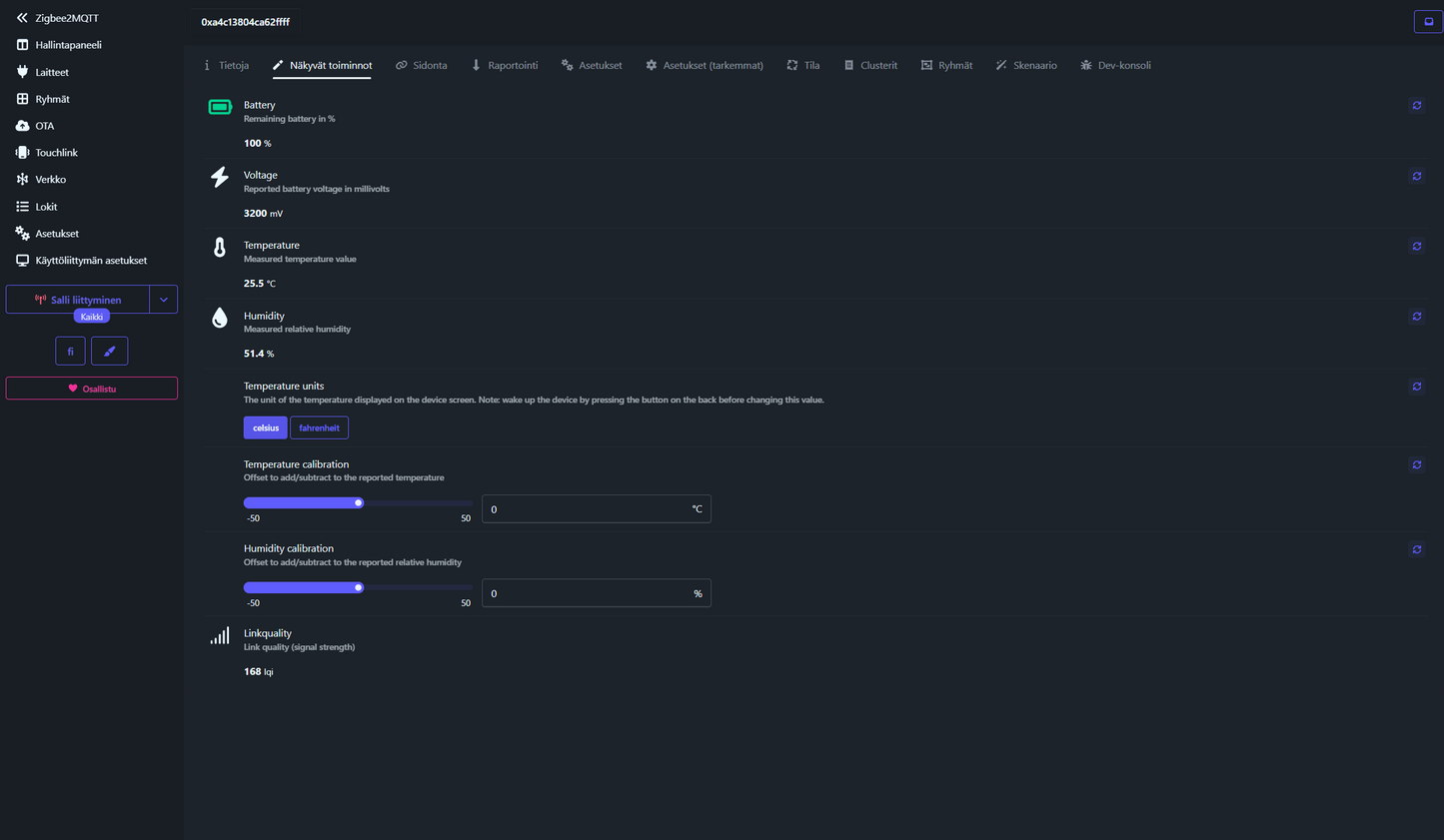Refresh the Battery value

[x=1416, y=106]
